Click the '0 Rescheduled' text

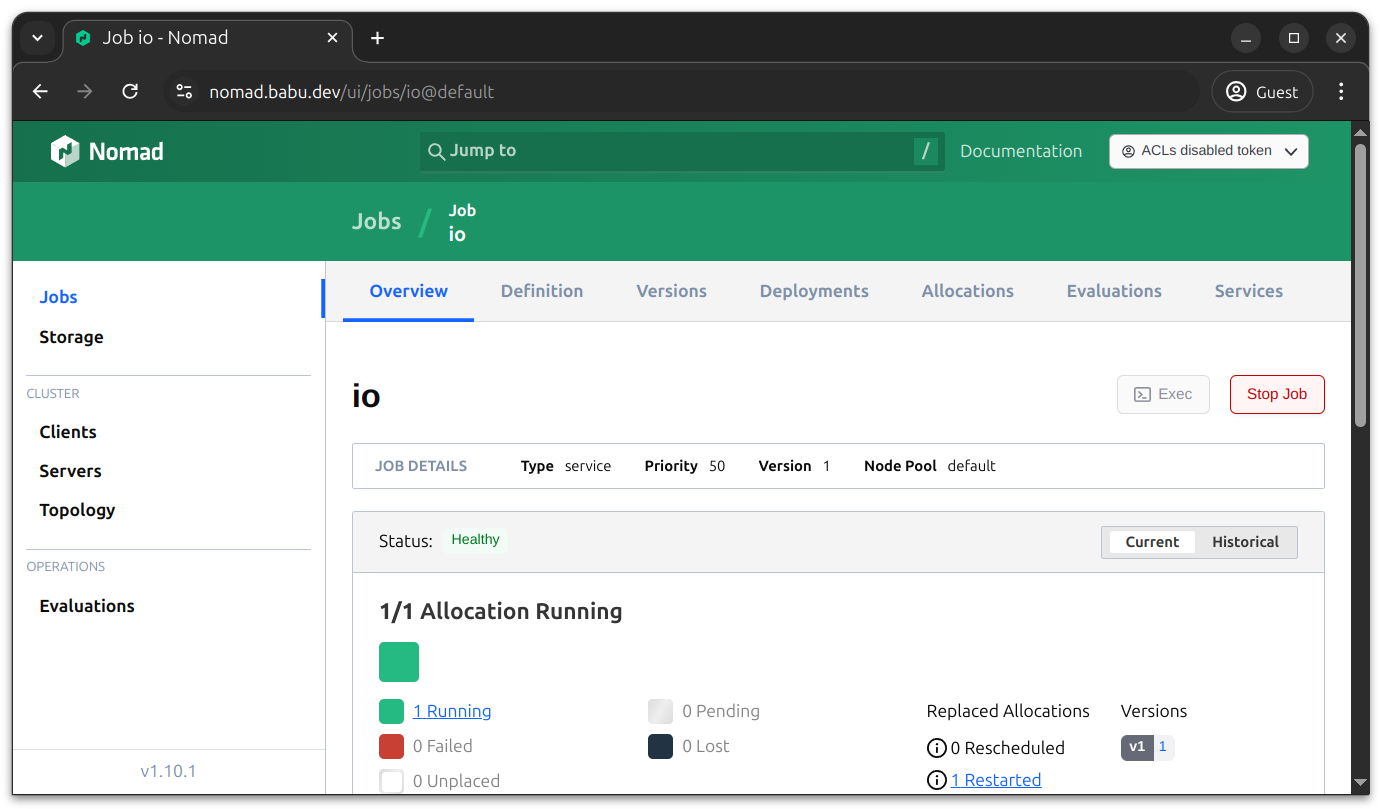(x=1007, y=748)
